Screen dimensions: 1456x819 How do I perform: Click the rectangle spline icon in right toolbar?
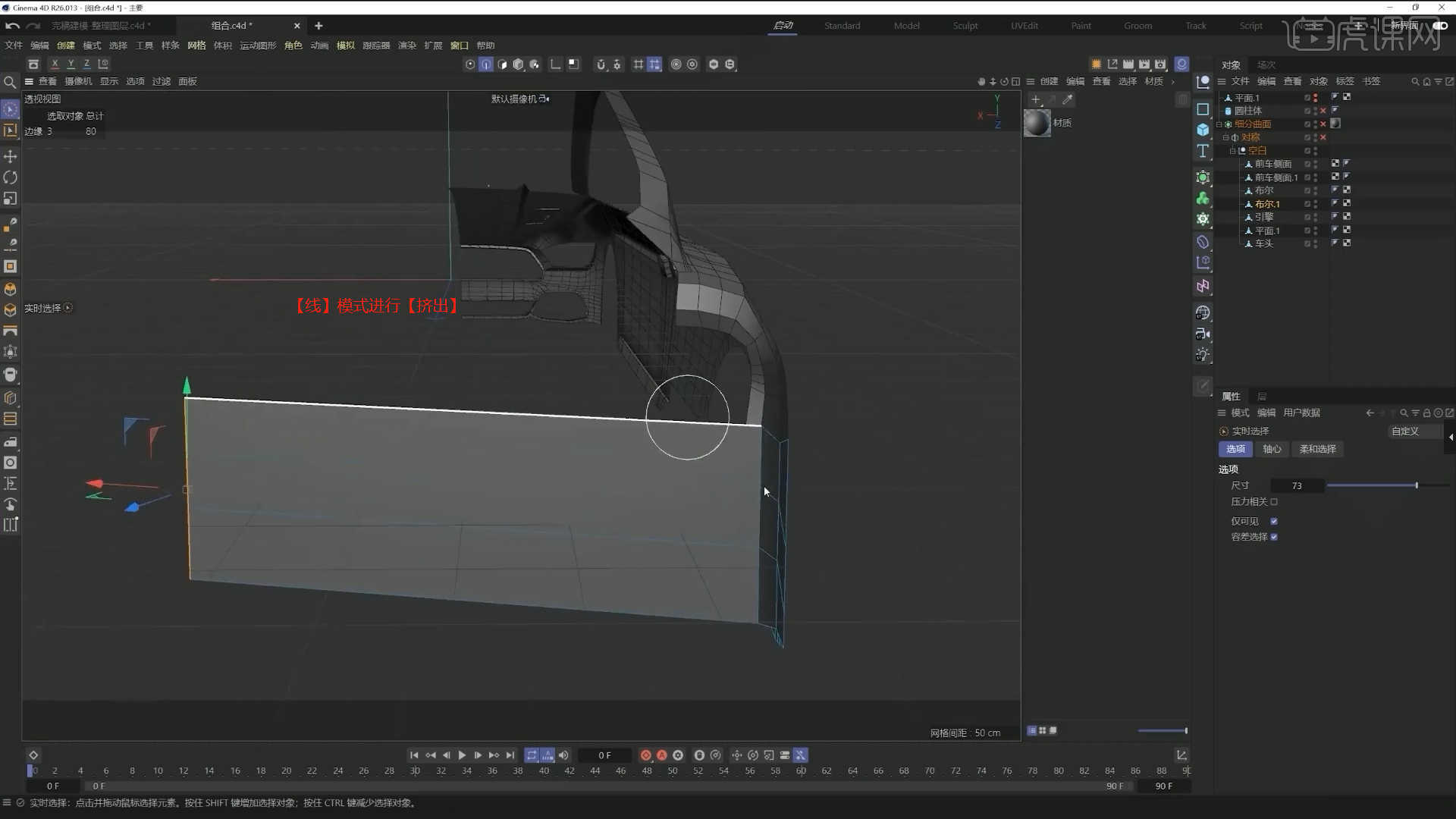1203,109
